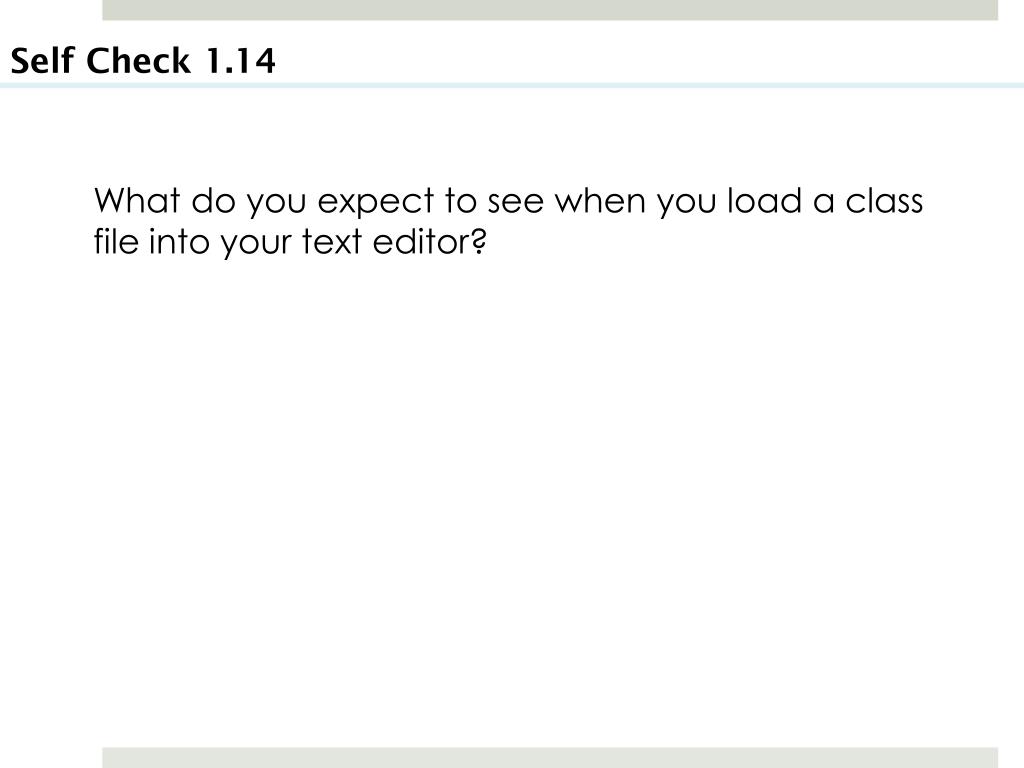Click the word 'to' before 'see'
Viewport: 1024px width, 768px height.
(461, 201)
